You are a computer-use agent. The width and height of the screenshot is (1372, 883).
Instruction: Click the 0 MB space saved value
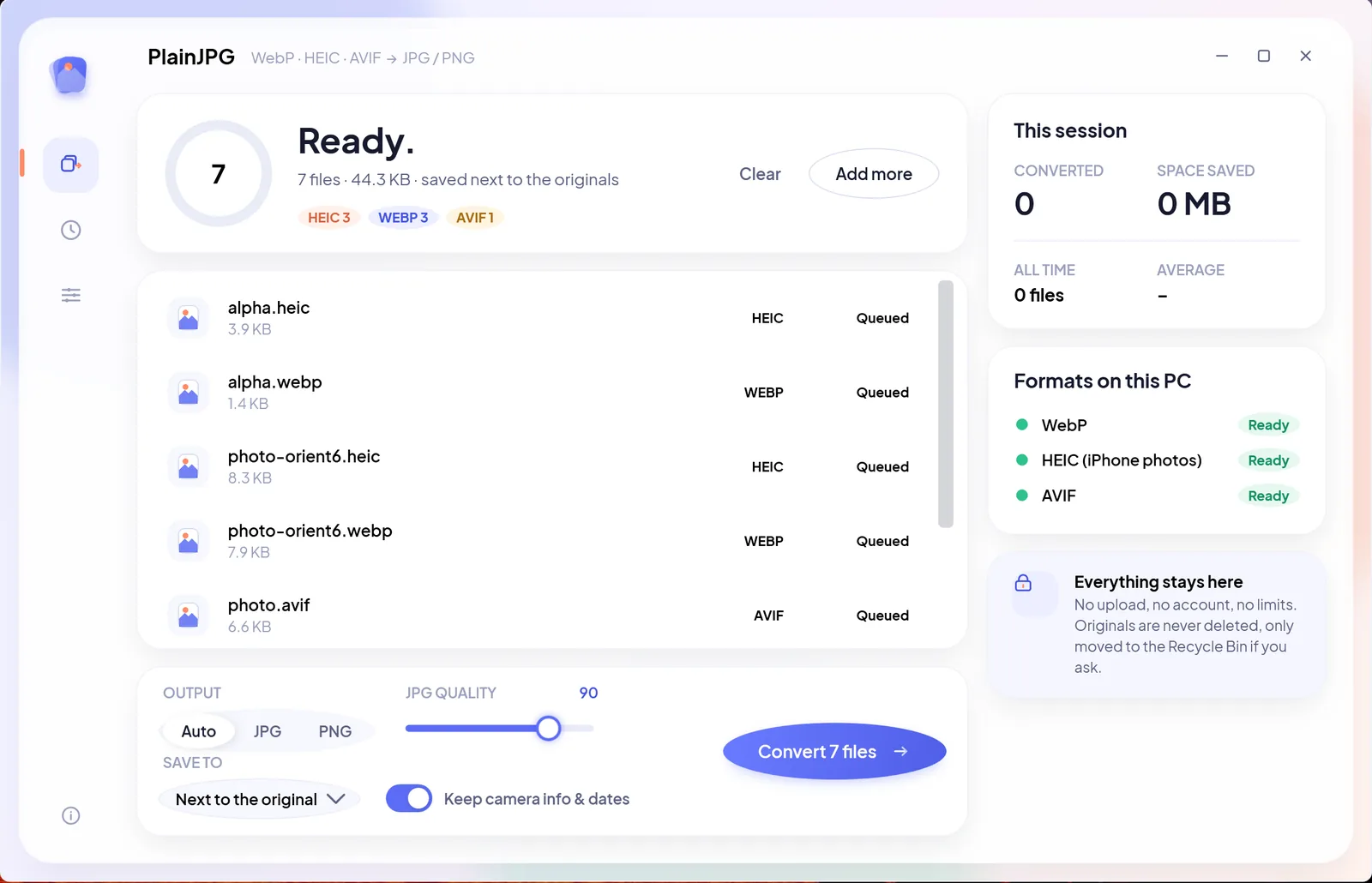click(x=1194, y=204)
